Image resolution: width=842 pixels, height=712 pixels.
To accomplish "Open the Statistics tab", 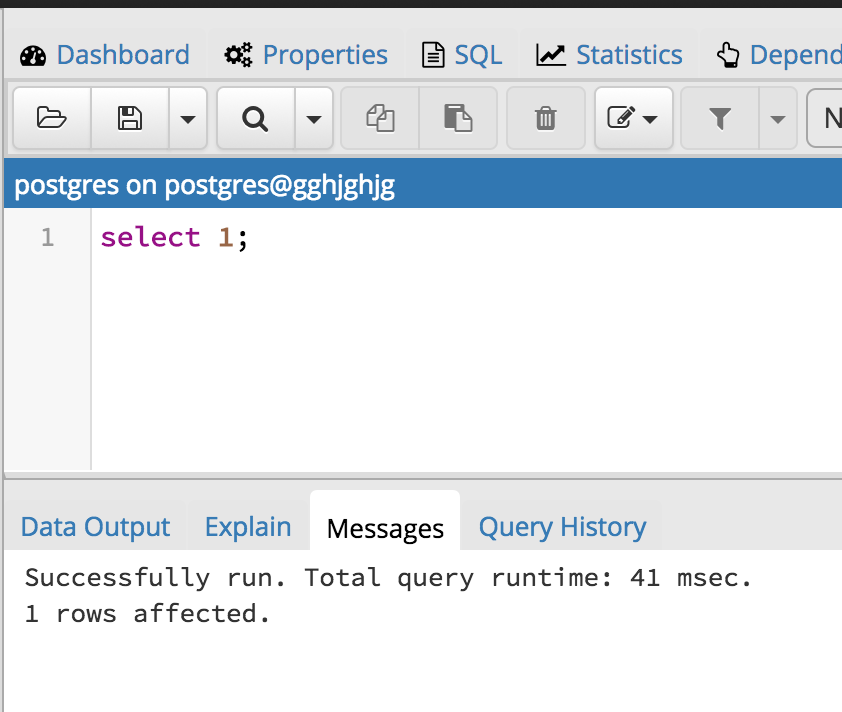I will 609,54.
